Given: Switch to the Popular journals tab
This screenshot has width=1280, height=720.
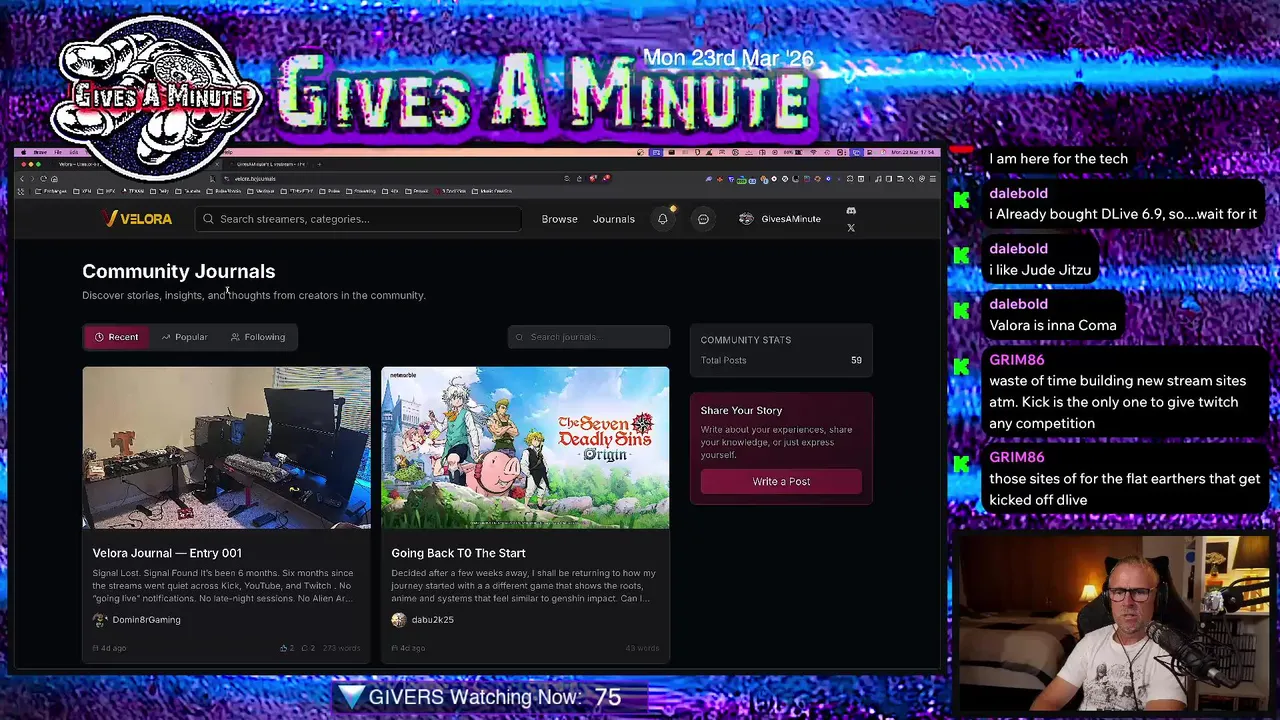Looking at the screenshot, I should coord(184,337).
